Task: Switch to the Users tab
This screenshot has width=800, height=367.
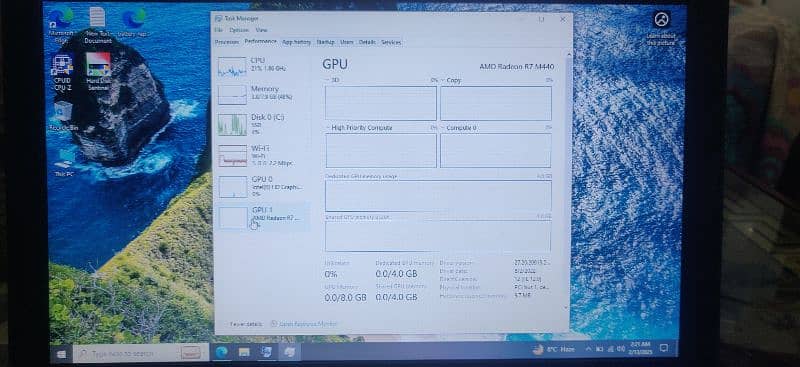Action: pyautogui.click(x=347, y=42)
